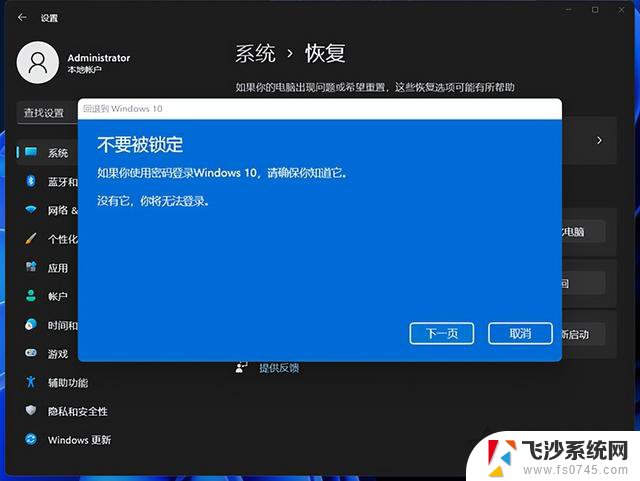Select the network Wi-Fi sidebar icon
Viewport: 640px width, 481px height.
click(31, 210)
